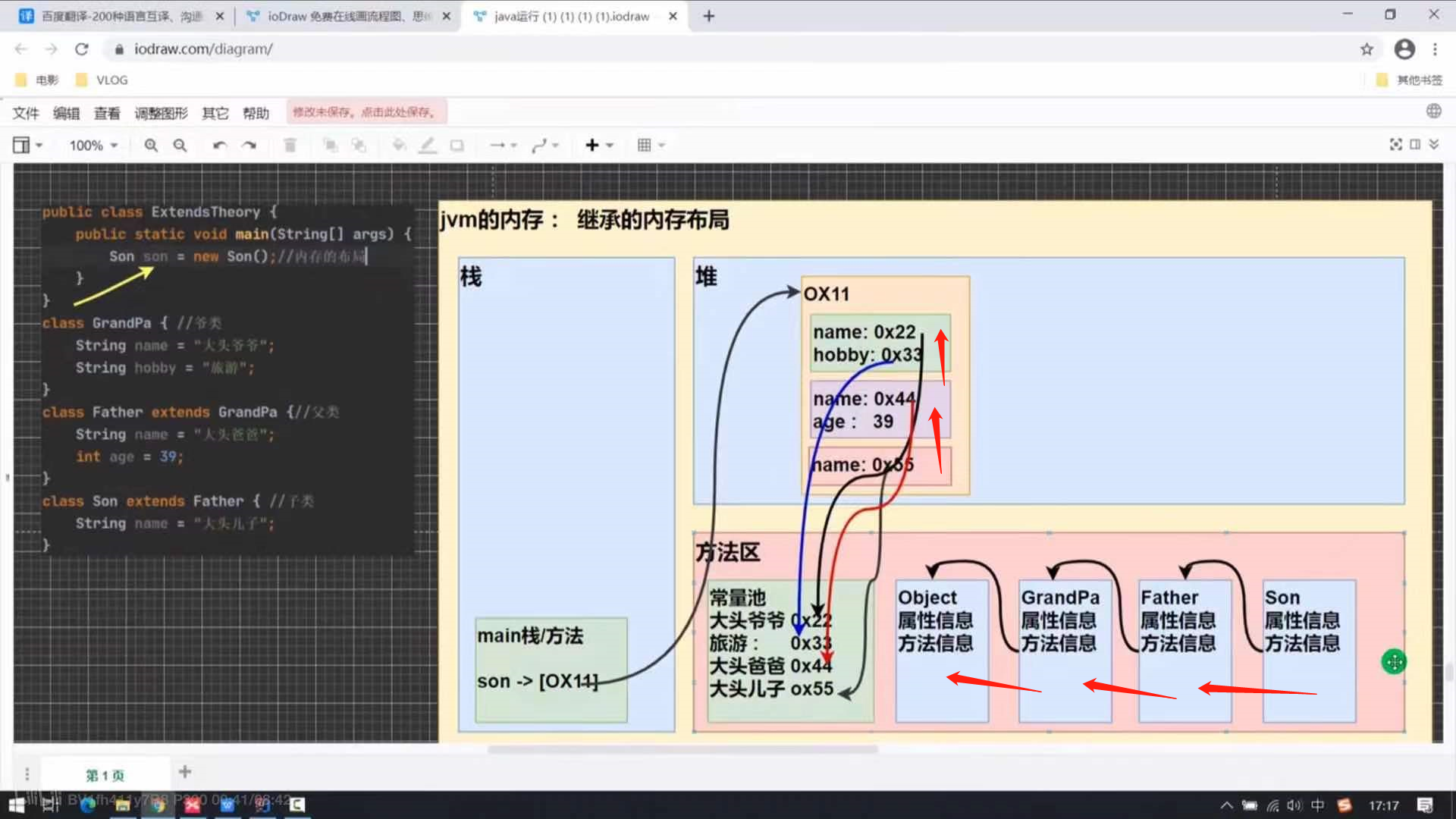Open a new browser tab
Viewport: 1456px width, 819px height.
[708, 16]
